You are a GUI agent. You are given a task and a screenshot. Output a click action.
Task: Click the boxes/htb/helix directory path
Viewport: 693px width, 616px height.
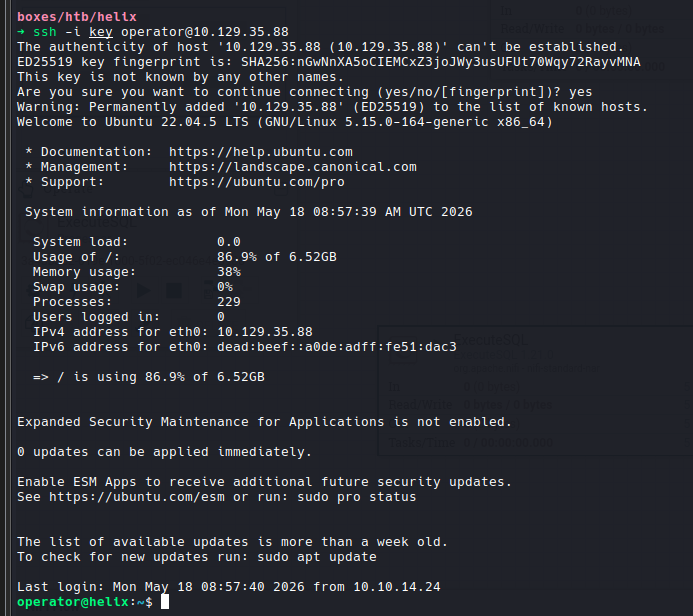click(77, 17)
